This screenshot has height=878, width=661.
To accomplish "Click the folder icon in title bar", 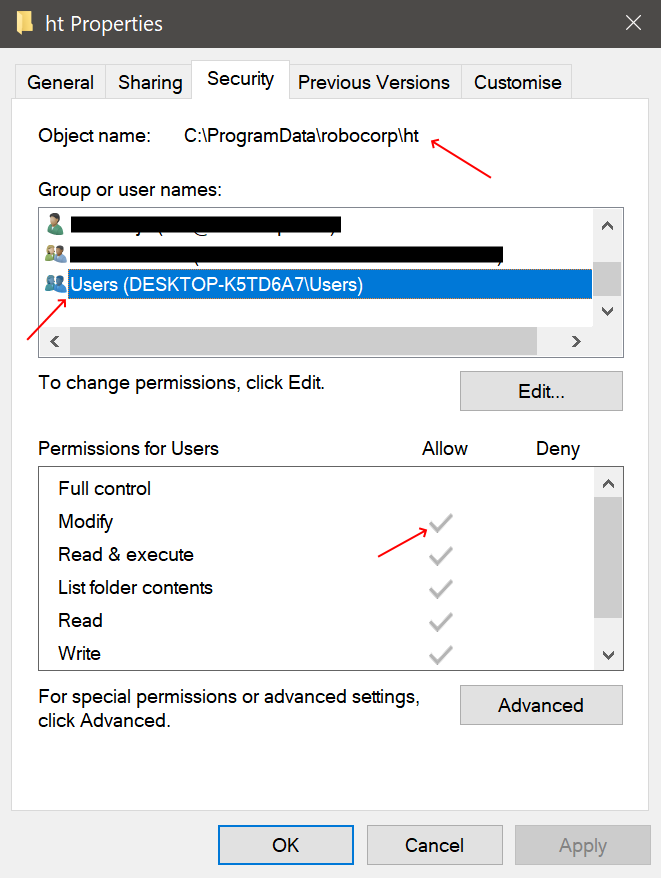I will coord(24,23).
